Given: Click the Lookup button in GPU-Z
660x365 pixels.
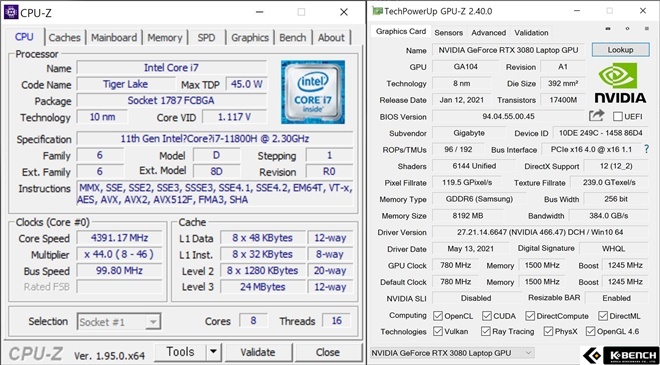Looking at the screenshot, I should [620, 50].
